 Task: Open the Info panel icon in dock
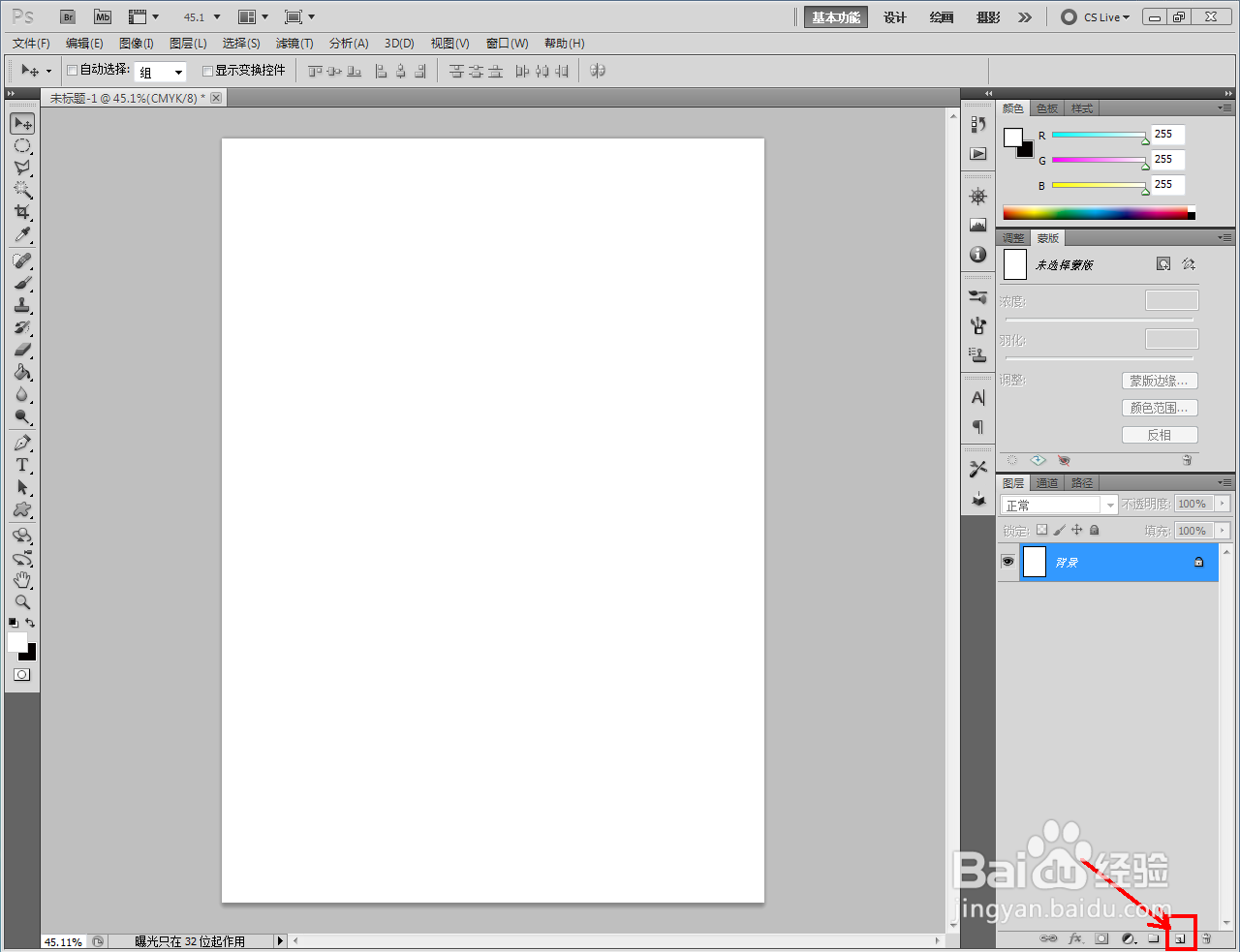tap(978, 255)
